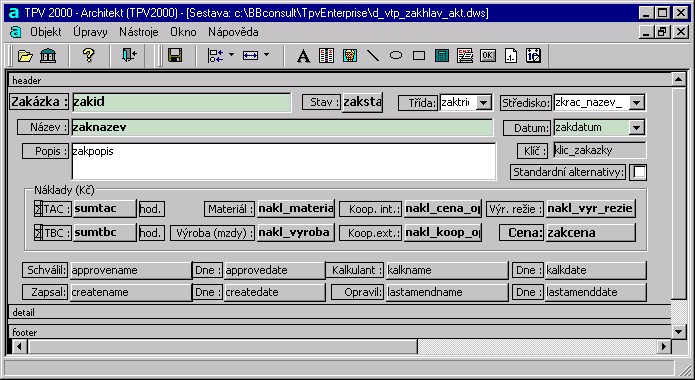Click the Kalkulant : label

[355, 270]
